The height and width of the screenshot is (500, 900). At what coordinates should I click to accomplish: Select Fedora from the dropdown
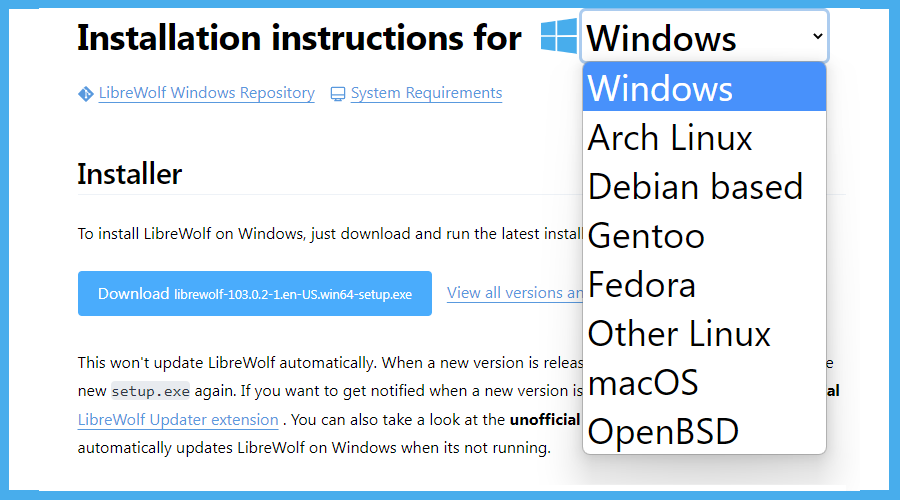(704, 284)
